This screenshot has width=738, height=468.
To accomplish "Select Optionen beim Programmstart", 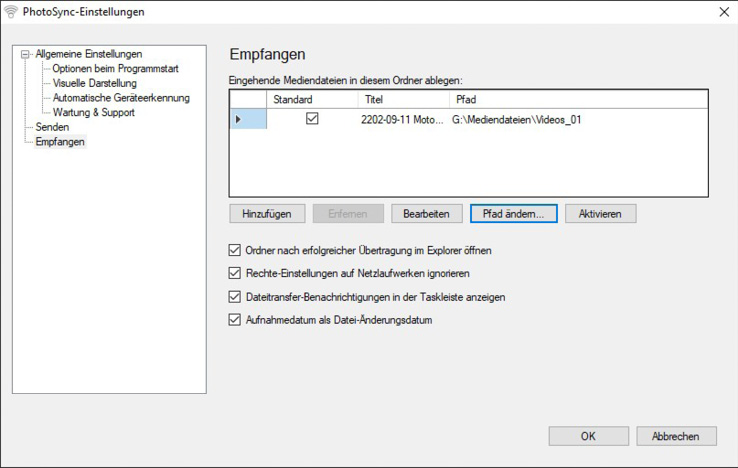I will click(115, 69).
